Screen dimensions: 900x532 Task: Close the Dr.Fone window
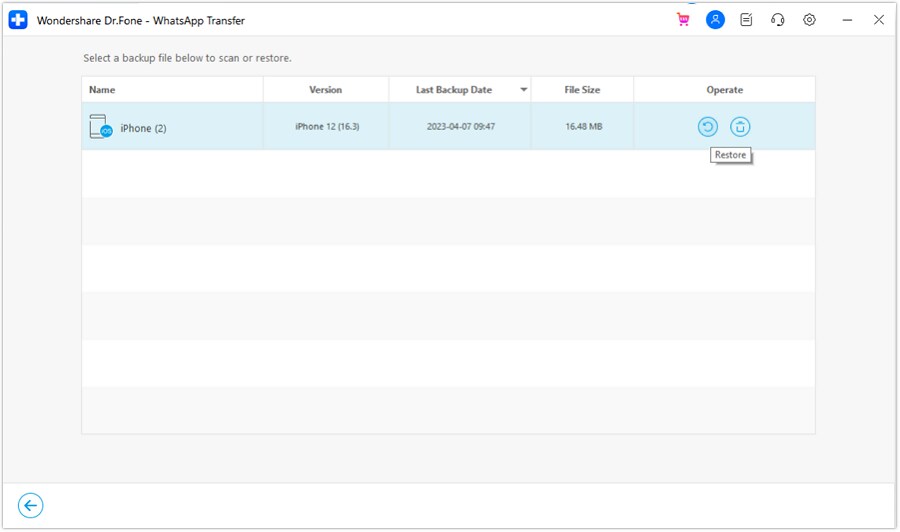pos(879,20)
